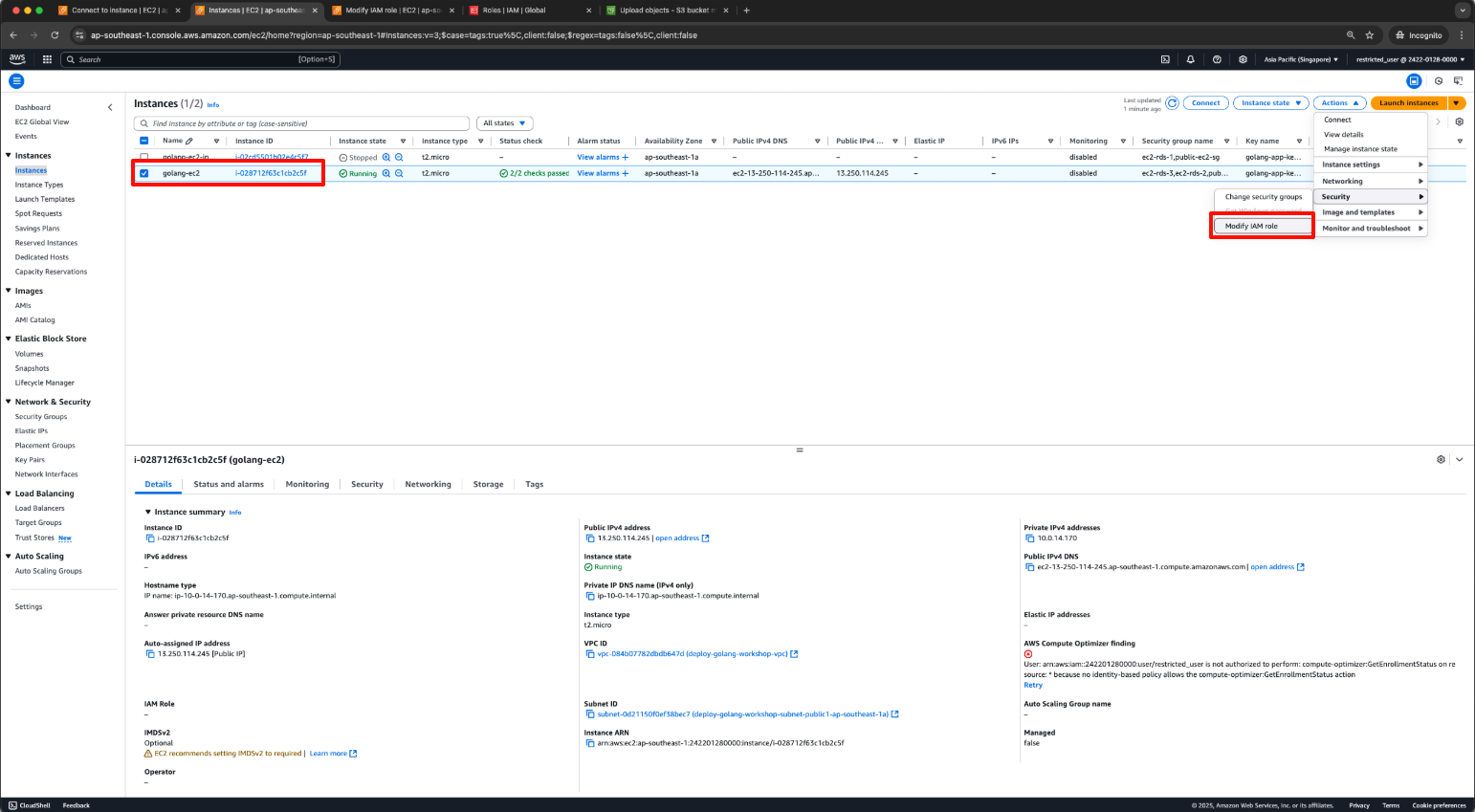Copy the Public IPv4 address in details

point(590,538)
